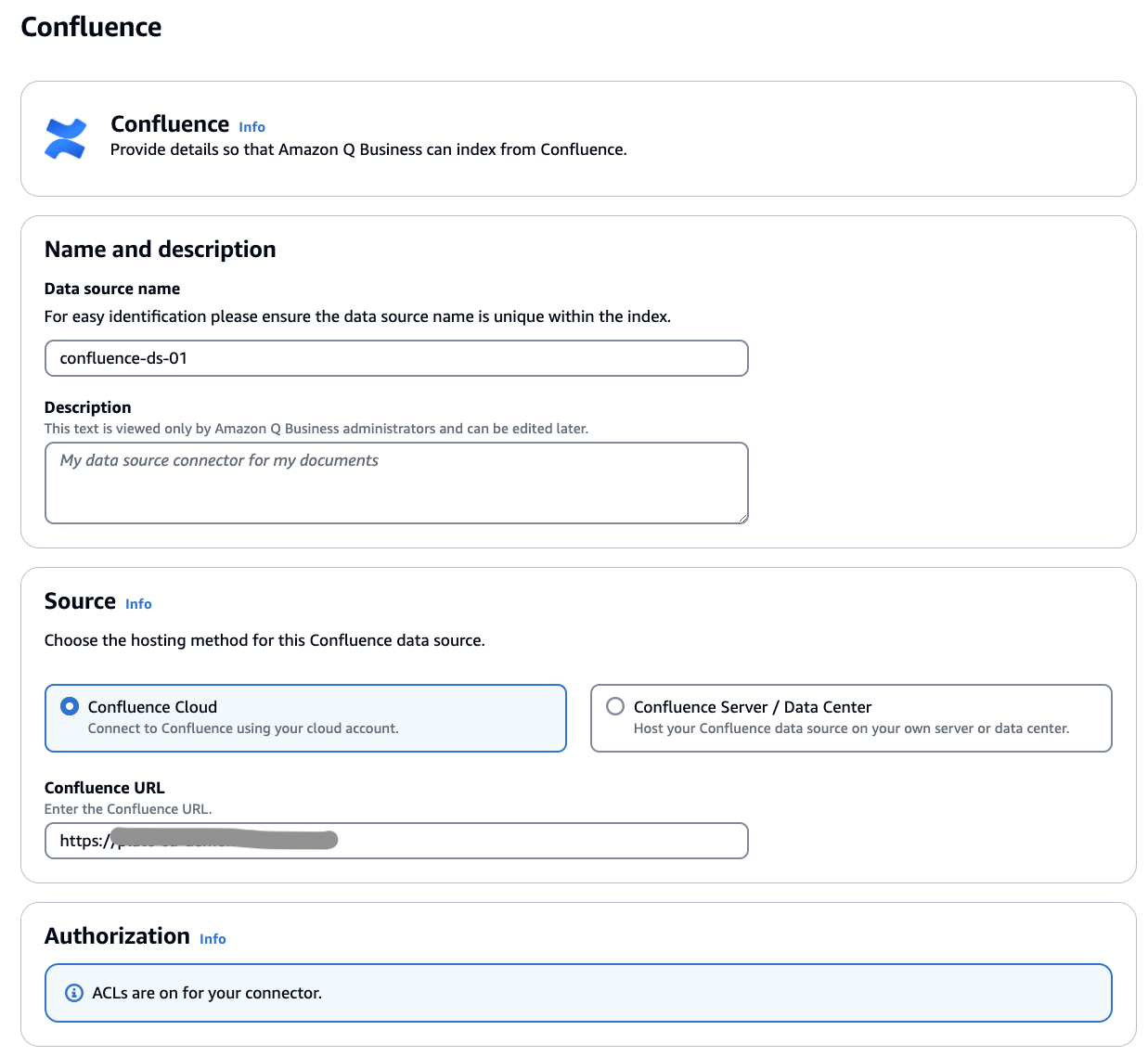Screen dimensions: 1148x1056
Task: Click the info circle icon in ACLs notice
Action: click(74, 993)
